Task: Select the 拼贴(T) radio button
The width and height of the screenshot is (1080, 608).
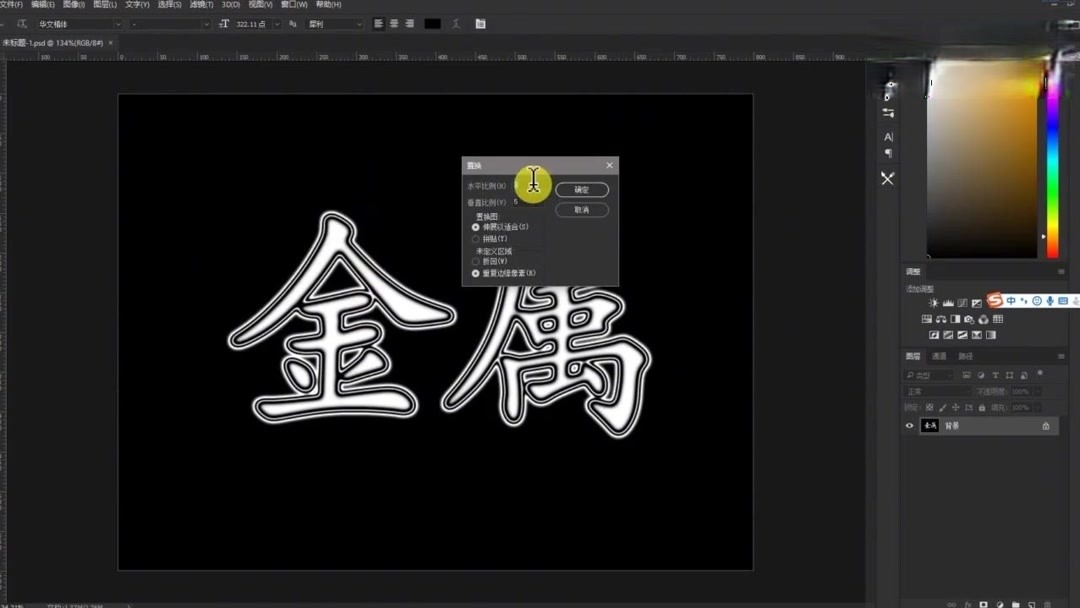Action: (x=475, y=238)
